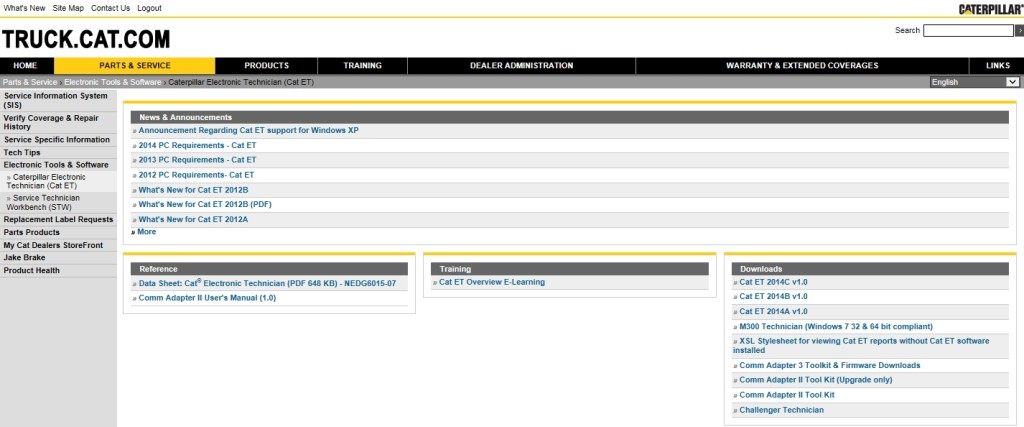Click News & Announcements section header
This screenshot has width=1024, height=427.
coord(569,118)
